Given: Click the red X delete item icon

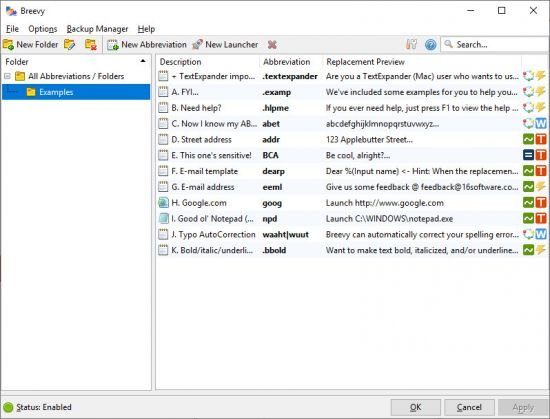Looking at the screenshot, I should point(272,45).
